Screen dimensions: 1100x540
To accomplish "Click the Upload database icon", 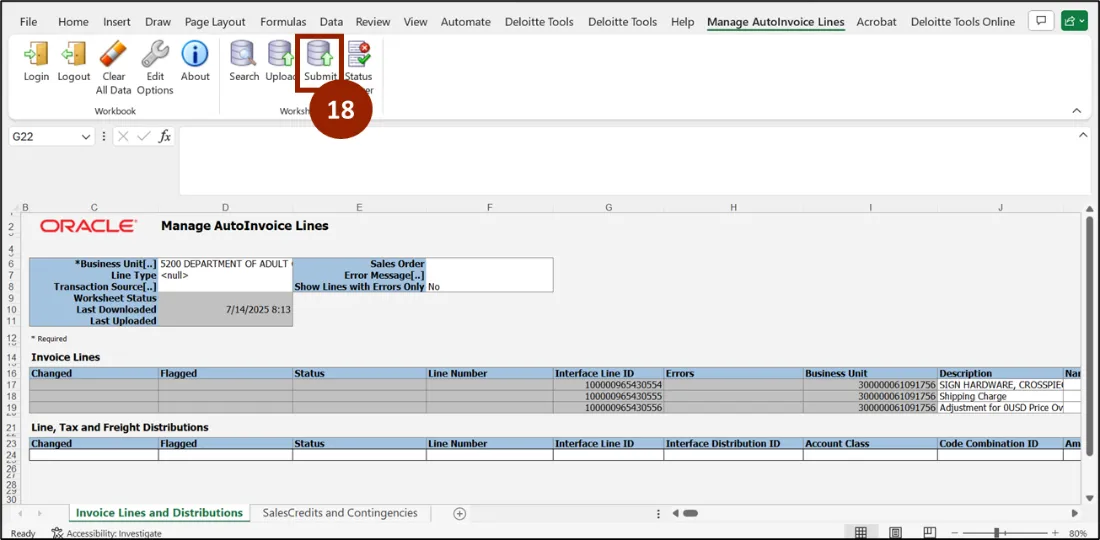I will pos(281,55).
